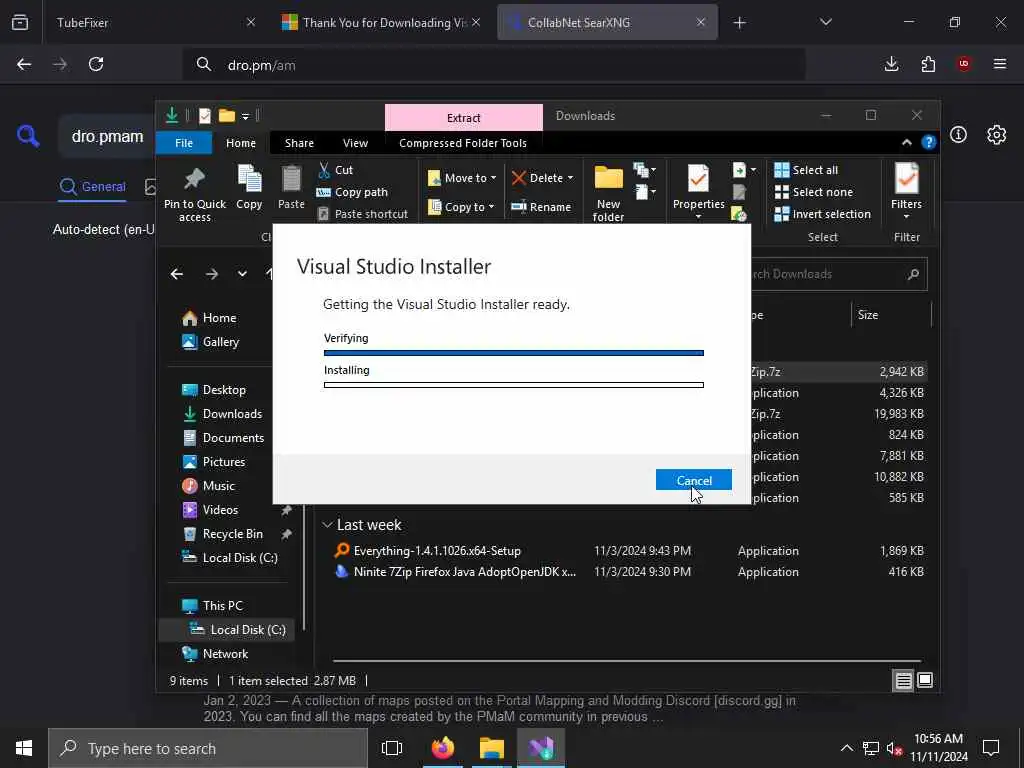Select Home in navigation pane
This screenshot has height=768, width=1024.
click(209, 317)
